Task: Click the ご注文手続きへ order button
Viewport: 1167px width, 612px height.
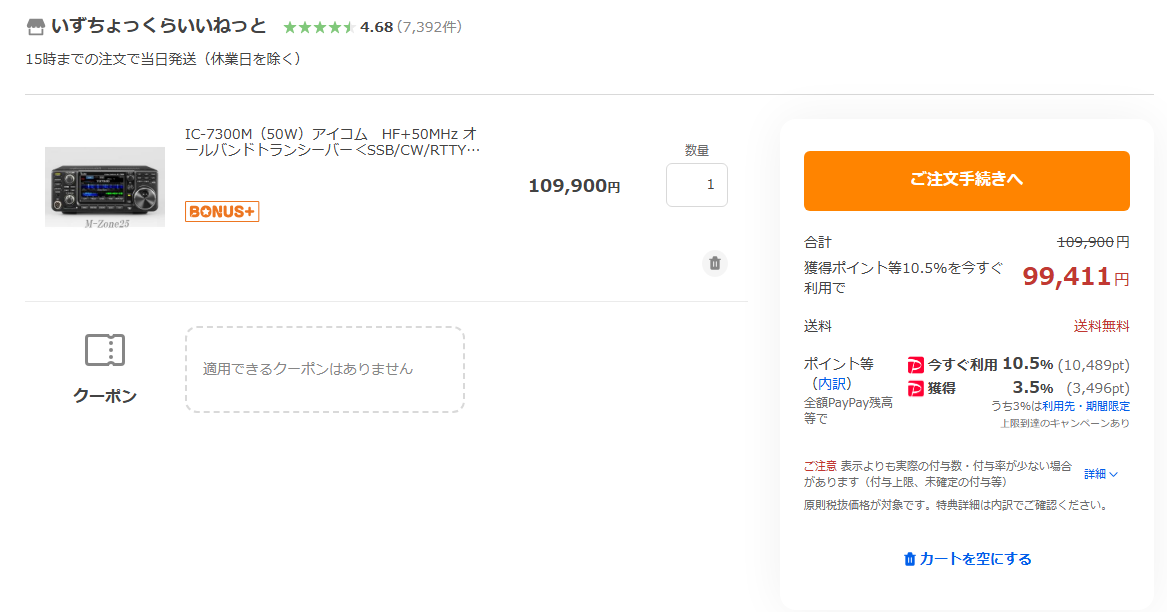Action: tap(967, 181)
